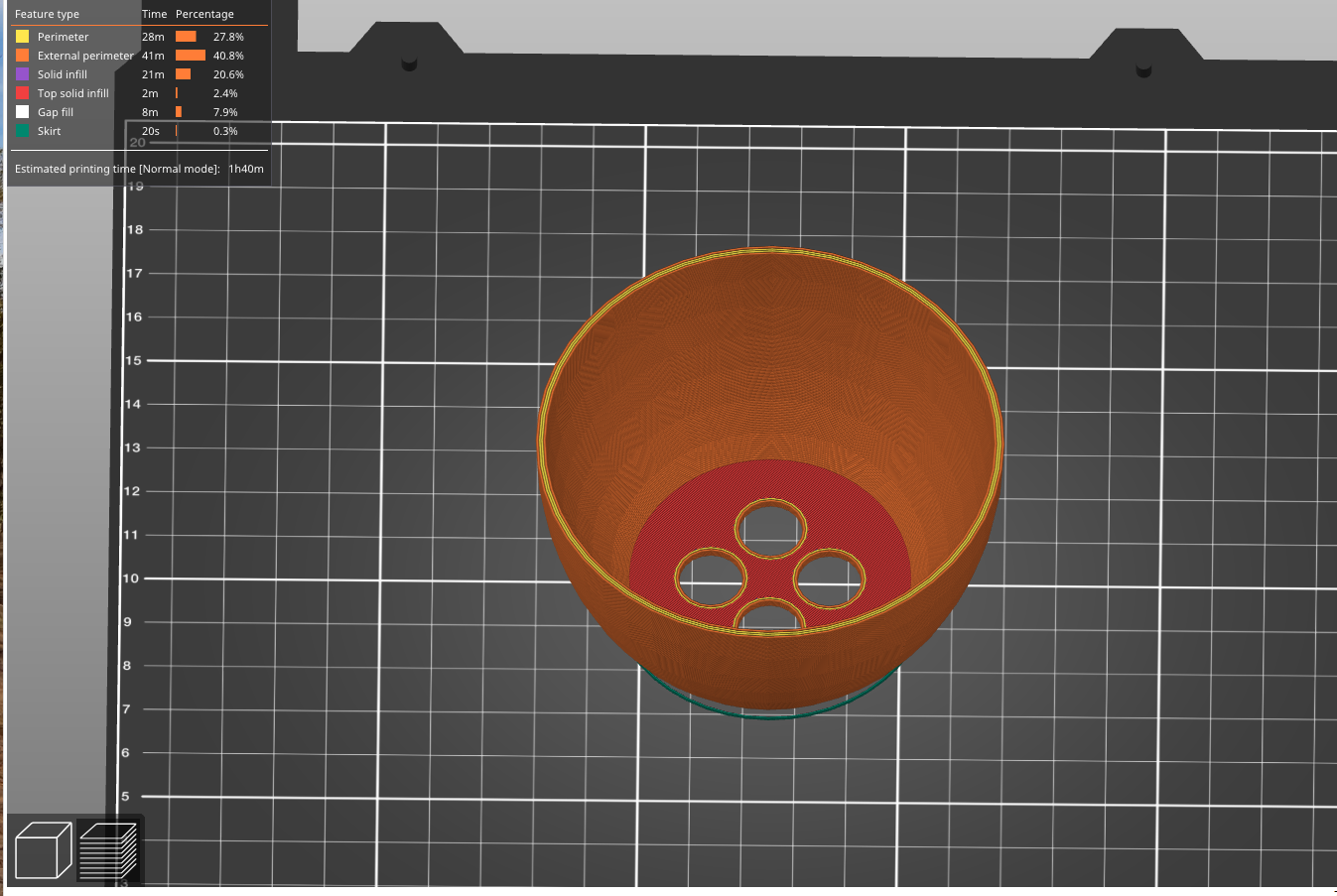The width and height of the screenshot is (1337, 896).
Task: Click the 7.9% Gap fill percentage value
Action: pyautogui.click(x=225, y=112)
